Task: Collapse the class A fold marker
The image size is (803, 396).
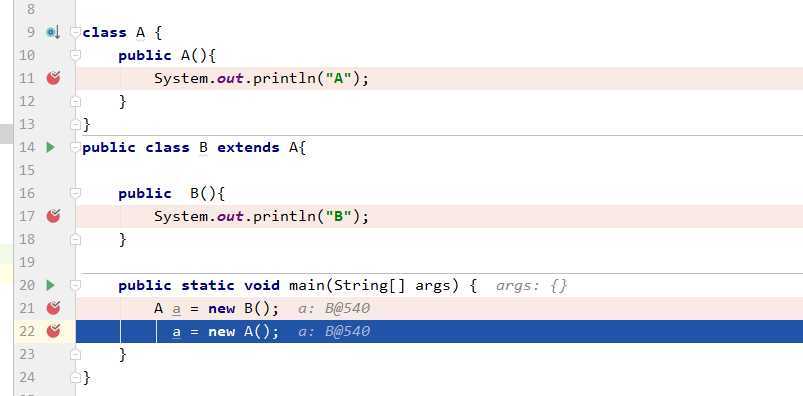Action: point(75,32)
